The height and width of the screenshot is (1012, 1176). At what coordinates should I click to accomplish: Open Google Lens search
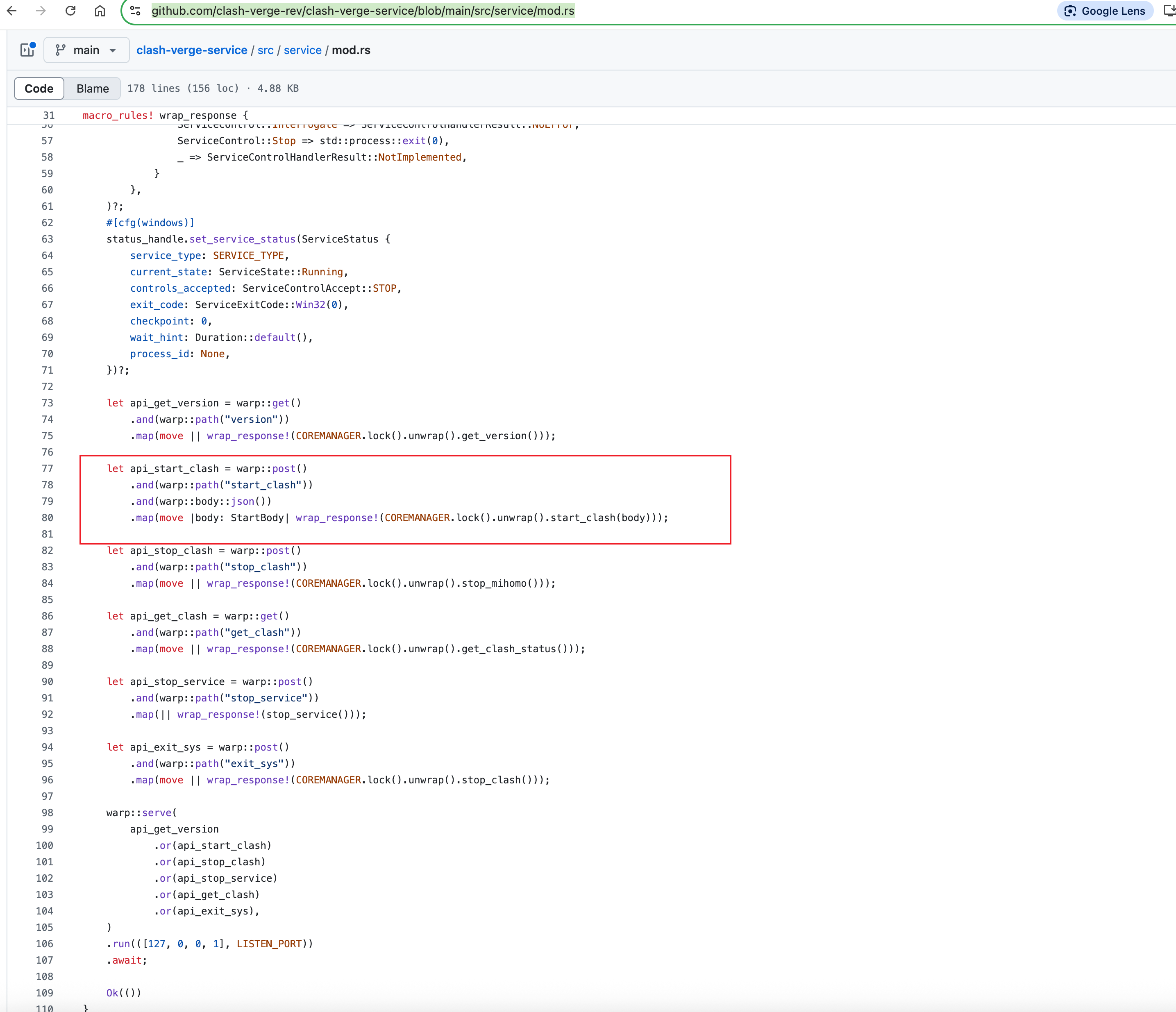[1104, 11]
